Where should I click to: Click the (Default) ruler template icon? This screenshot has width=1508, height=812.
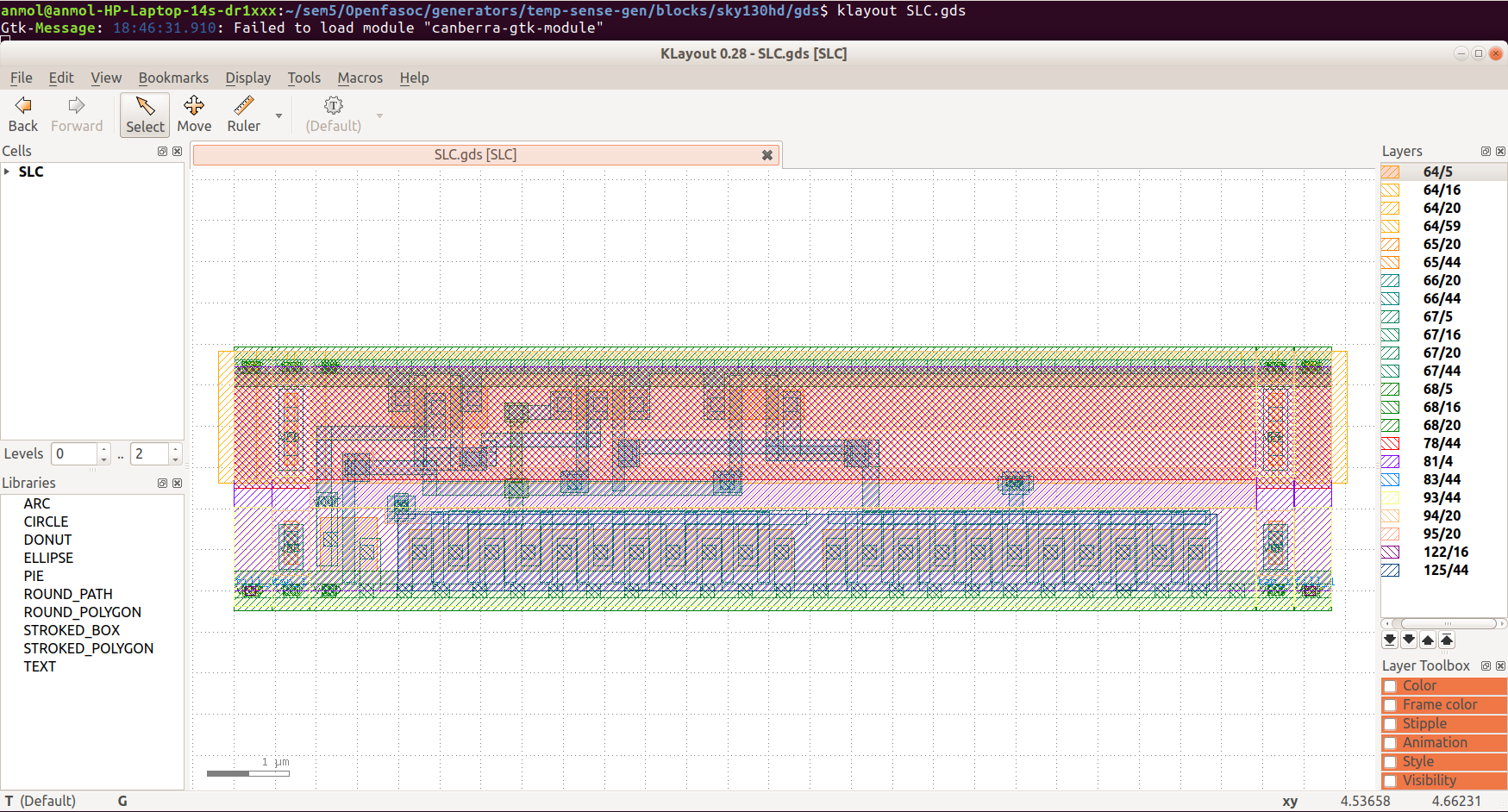[334, 105]
